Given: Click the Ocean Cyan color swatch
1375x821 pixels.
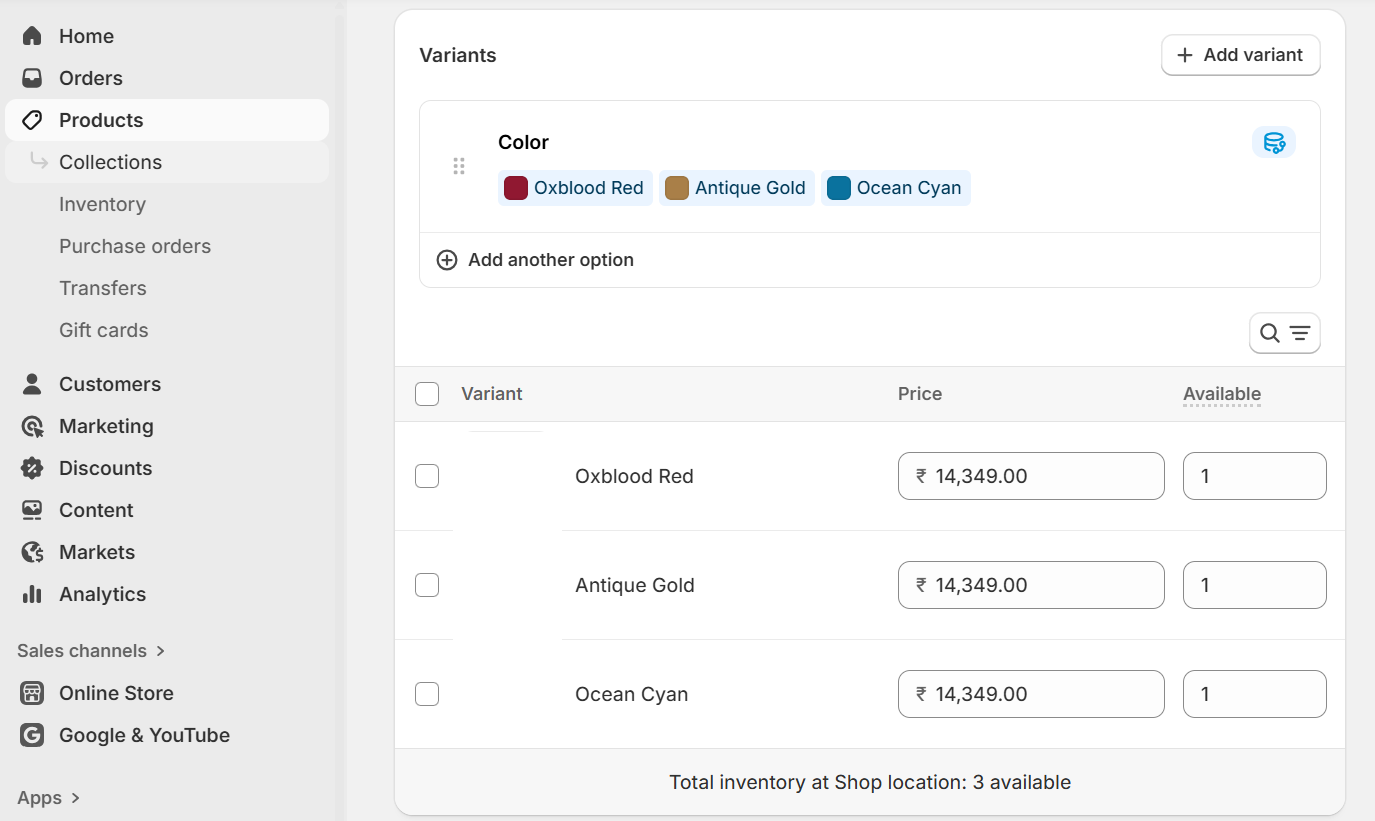Looking at the screenshot, I should [x=839, y=188].
